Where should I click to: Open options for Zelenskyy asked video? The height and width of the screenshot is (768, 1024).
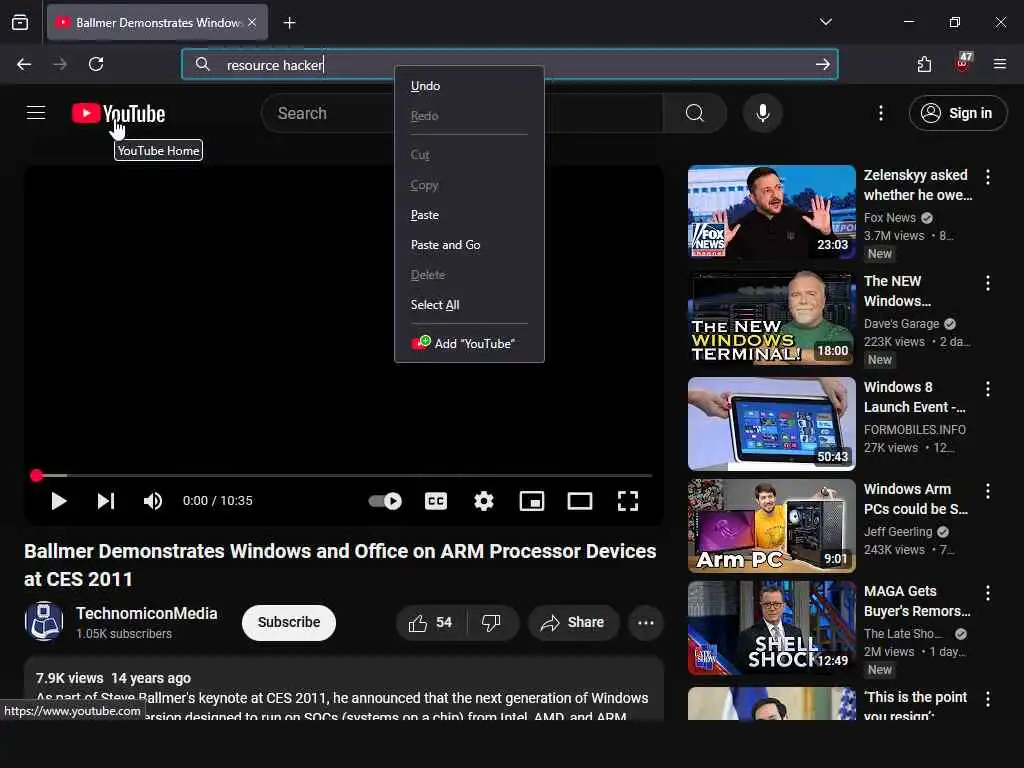tap(987, 177)
